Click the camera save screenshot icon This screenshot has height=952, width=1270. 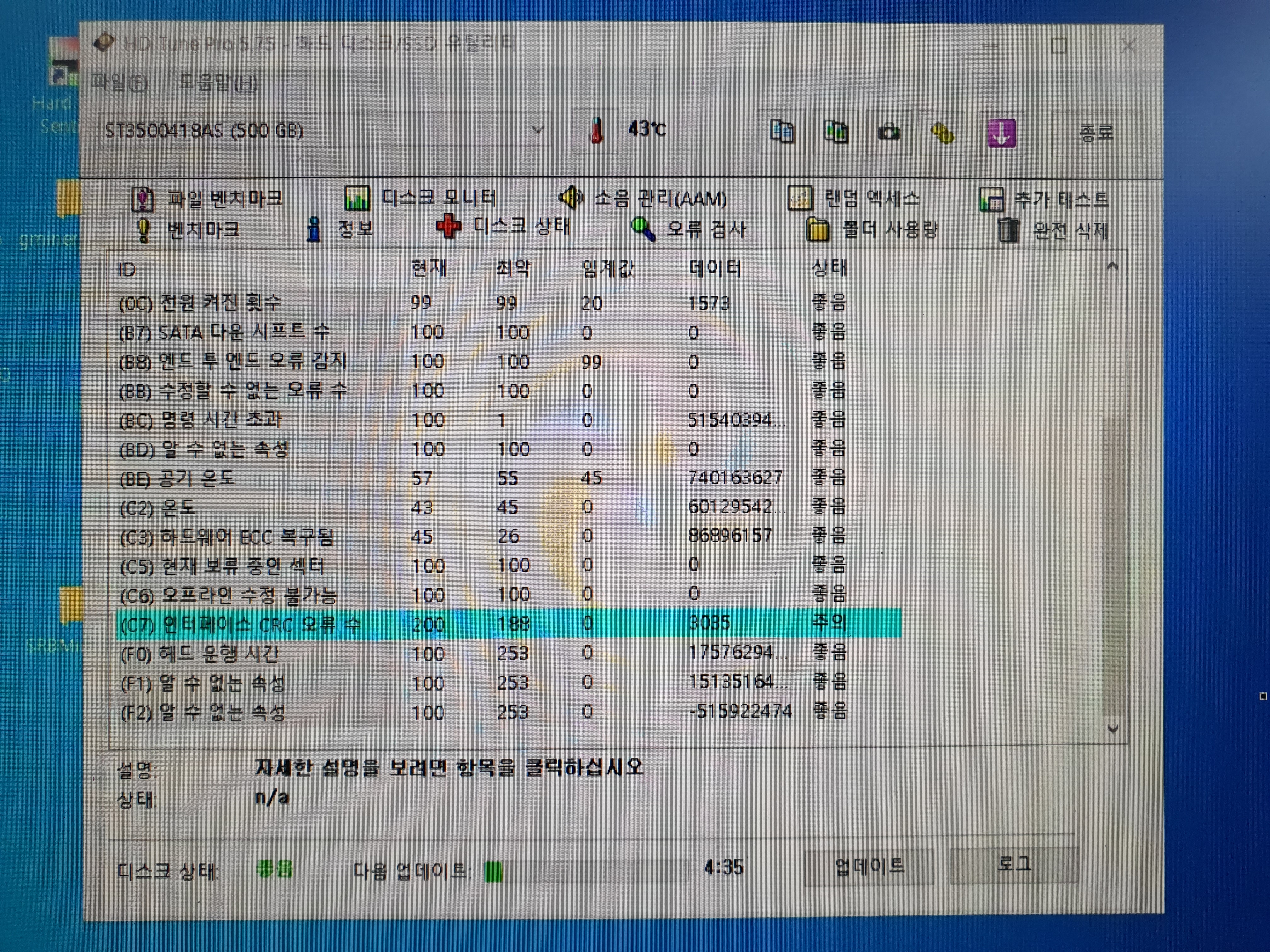[x=889, y=133]
